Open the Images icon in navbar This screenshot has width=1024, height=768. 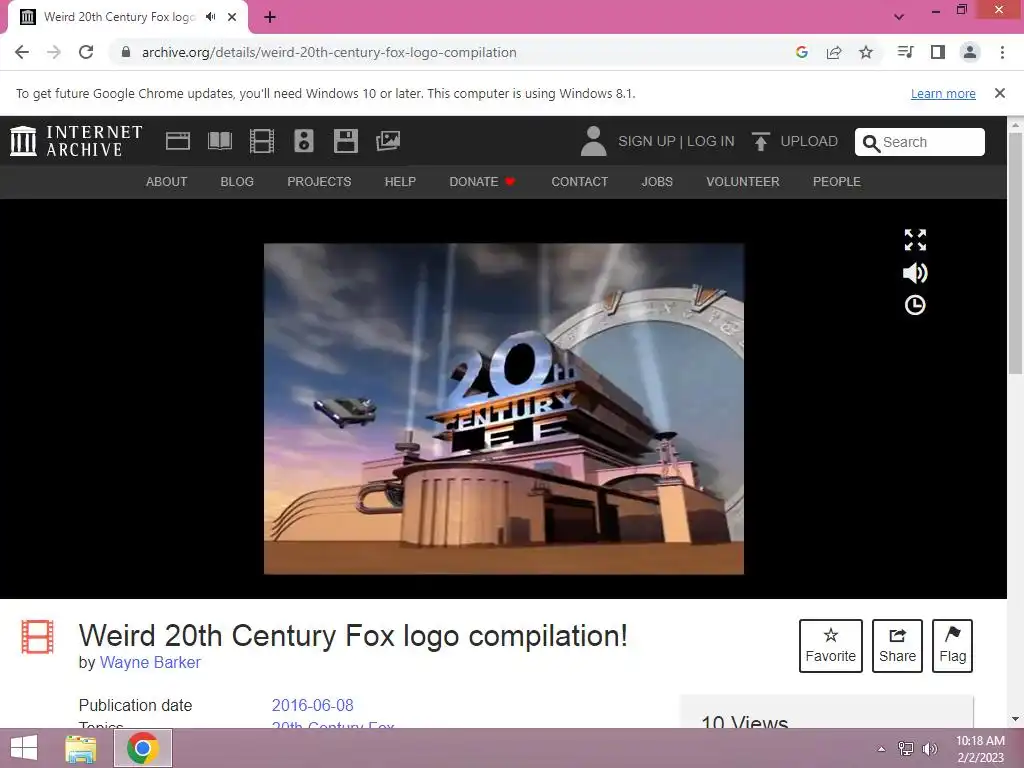point(388,141)
